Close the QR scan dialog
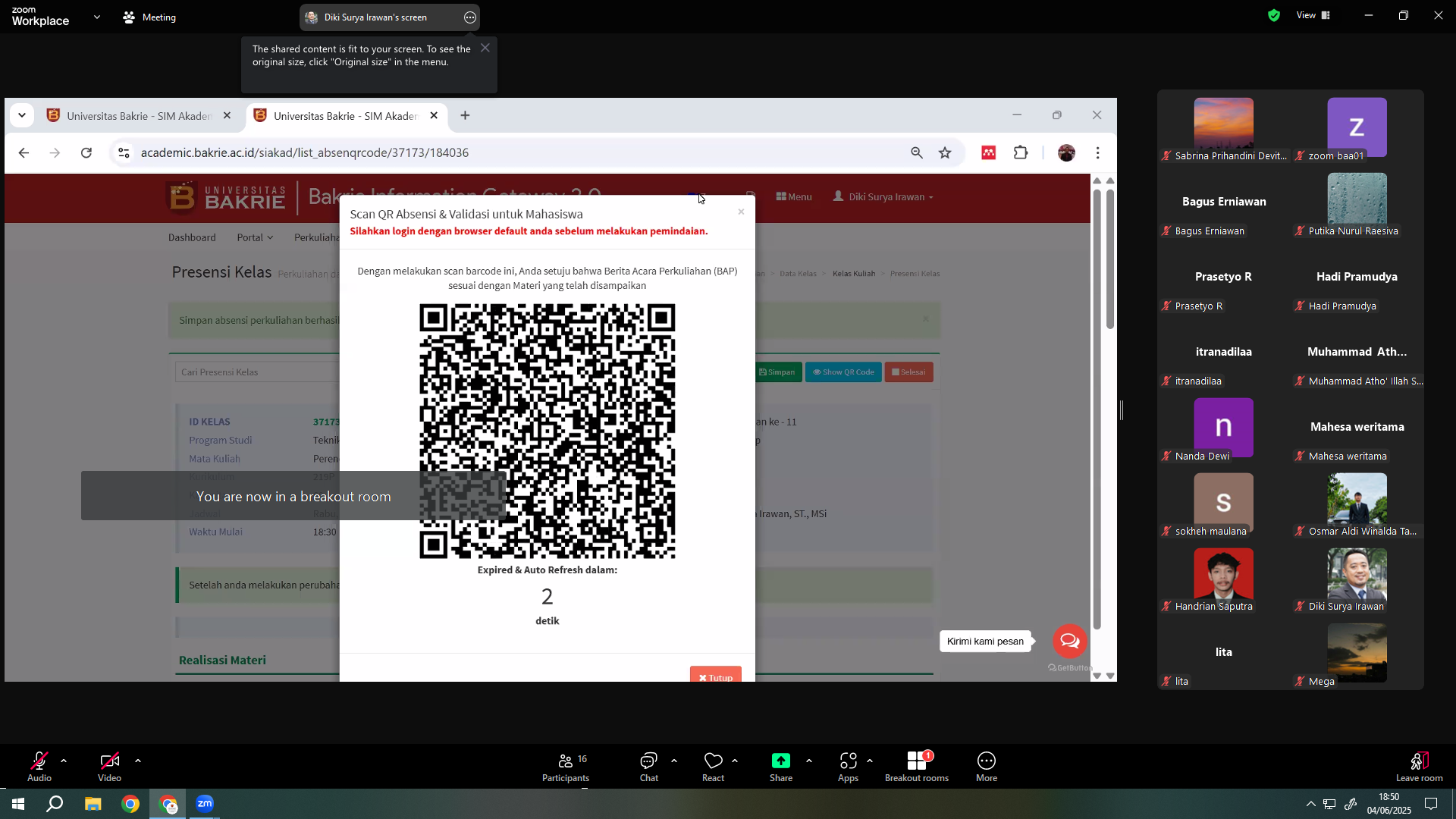The width and height of the screenshot is (1456, 819). pos(741,212)
